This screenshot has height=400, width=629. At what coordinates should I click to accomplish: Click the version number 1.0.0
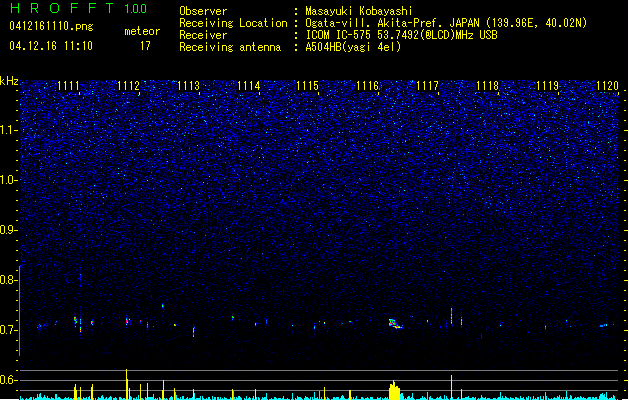[x=136, y=9]
